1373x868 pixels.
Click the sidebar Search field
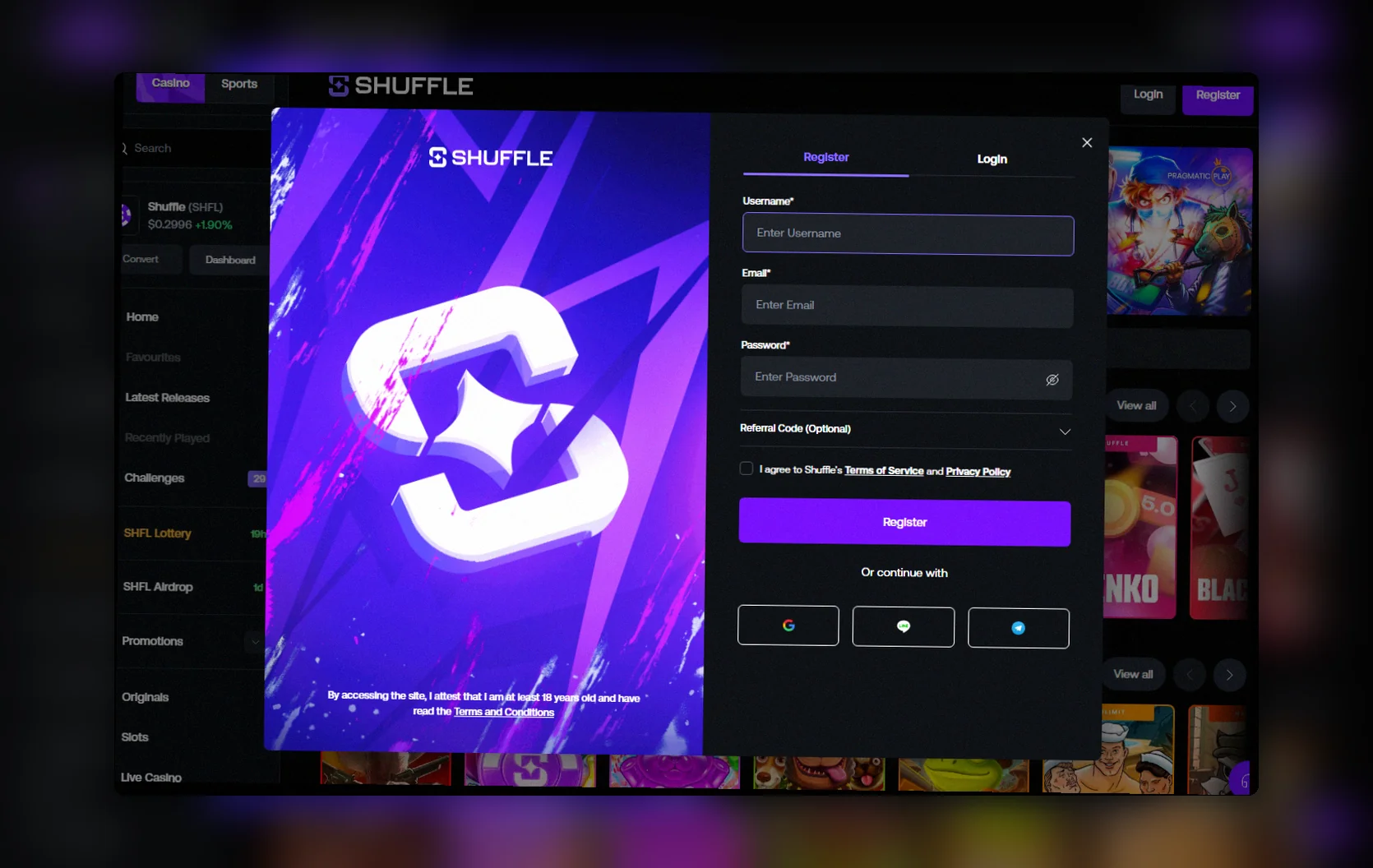(194, 149)
